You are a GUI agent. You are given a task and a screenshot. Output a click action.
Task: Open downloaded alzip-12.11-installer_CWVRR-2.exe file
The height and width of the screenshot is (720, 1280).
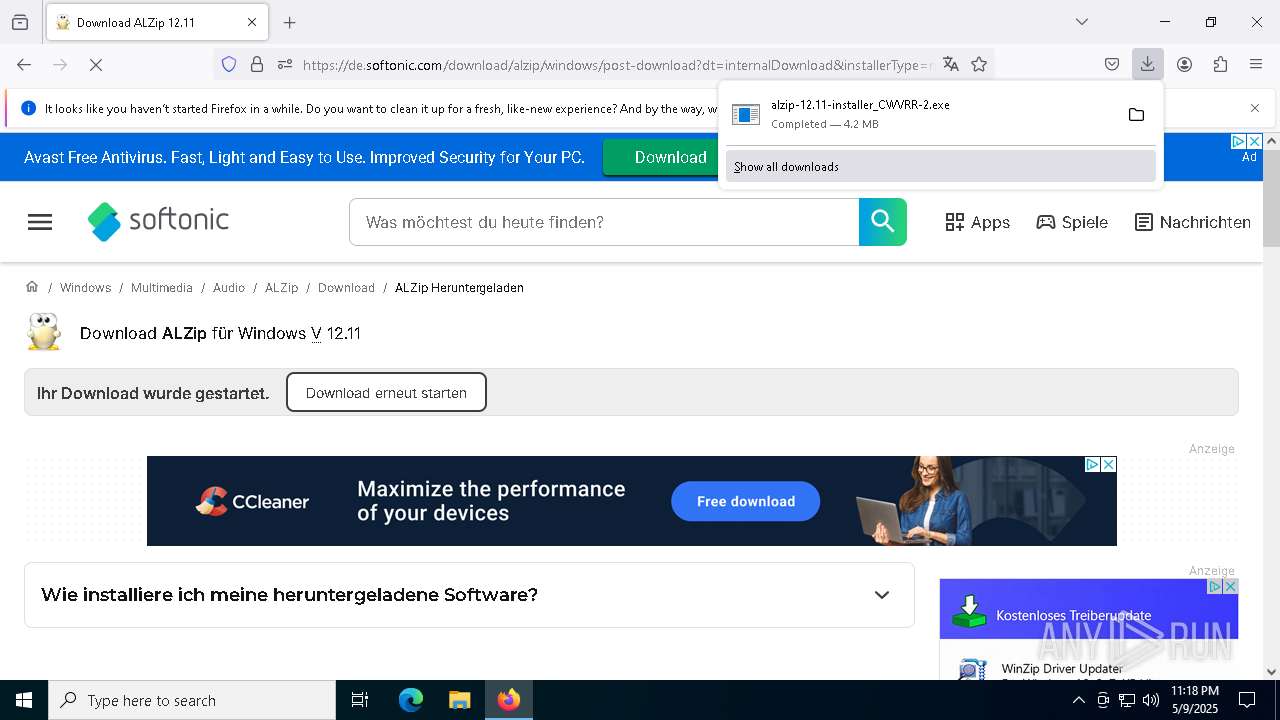point(920,114)
